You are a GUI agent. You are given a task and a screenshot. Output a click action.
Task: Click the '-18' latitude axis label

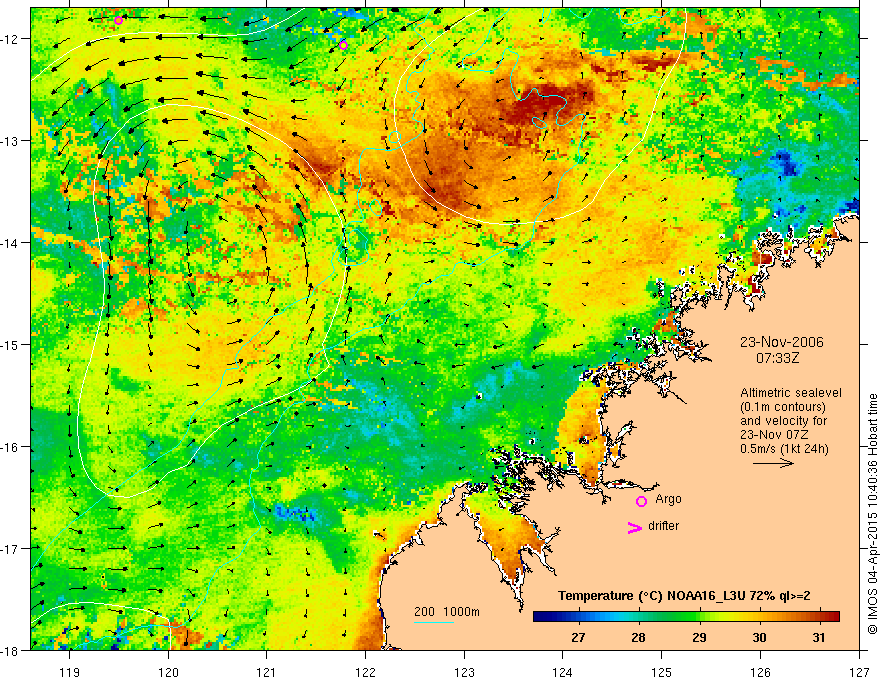[x=12, y=650]
